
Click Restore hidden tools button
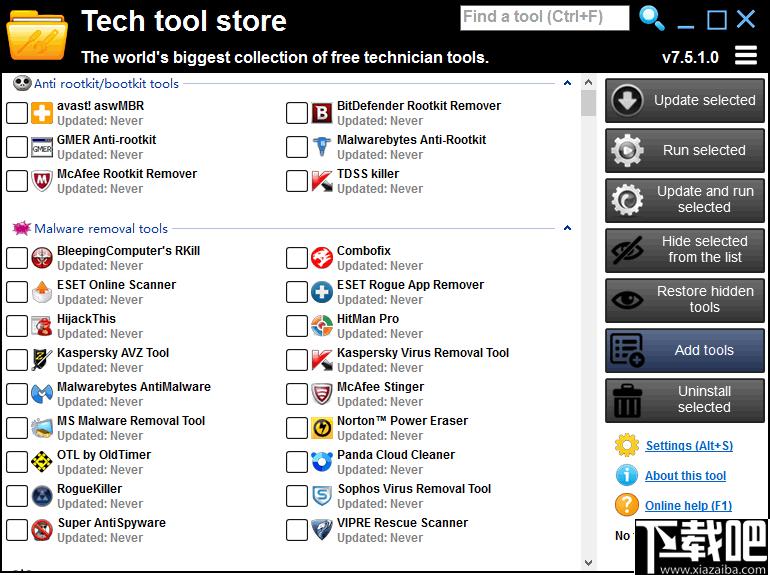coord(685,300)
